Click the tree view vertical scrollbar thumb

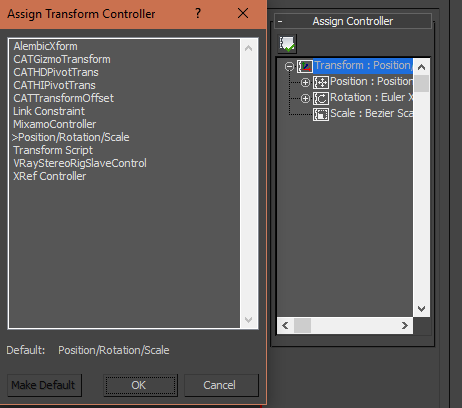421,83
